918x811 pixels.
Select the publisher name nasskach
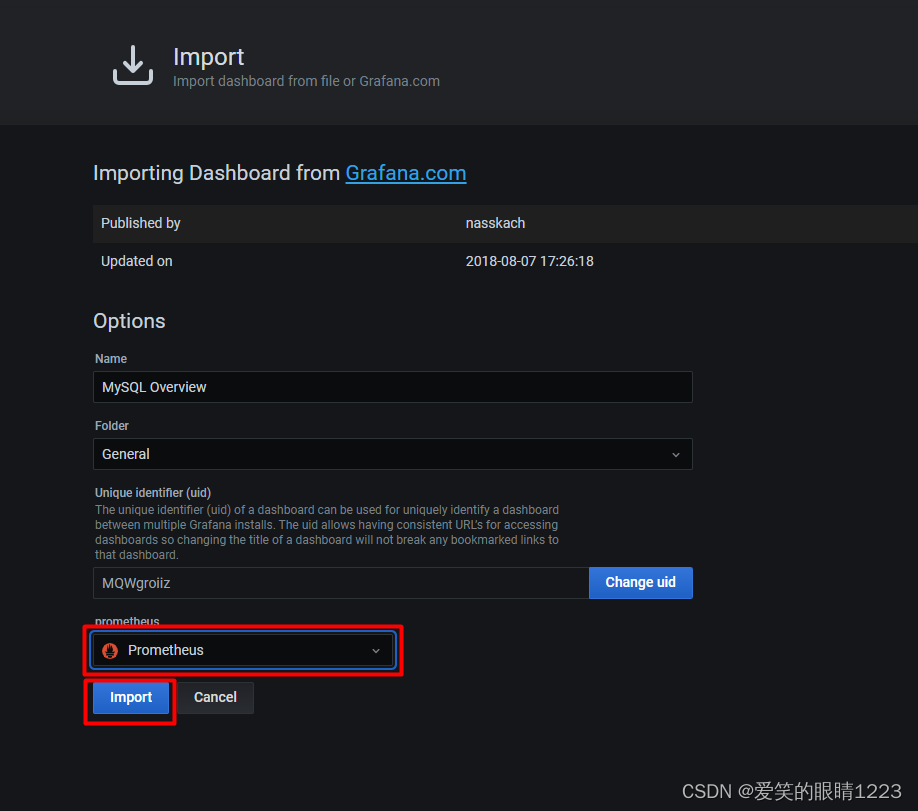click(495, 223)
